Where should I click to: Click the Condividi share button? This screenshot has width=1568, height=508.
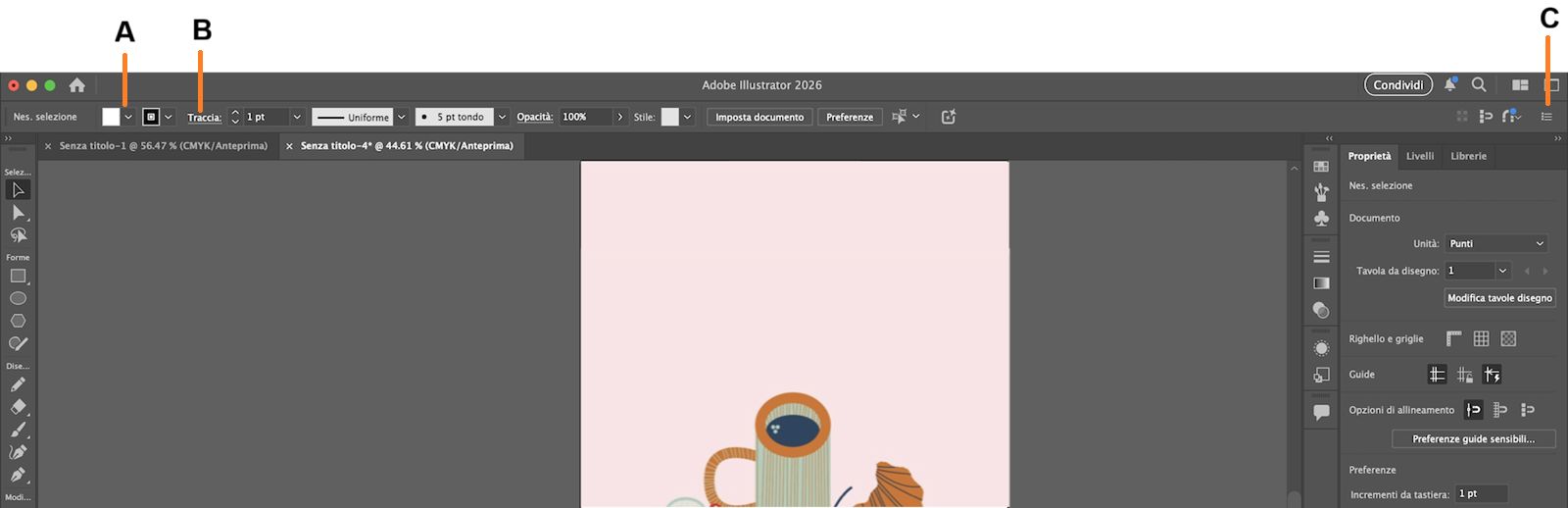click(x=1397, y=85)
